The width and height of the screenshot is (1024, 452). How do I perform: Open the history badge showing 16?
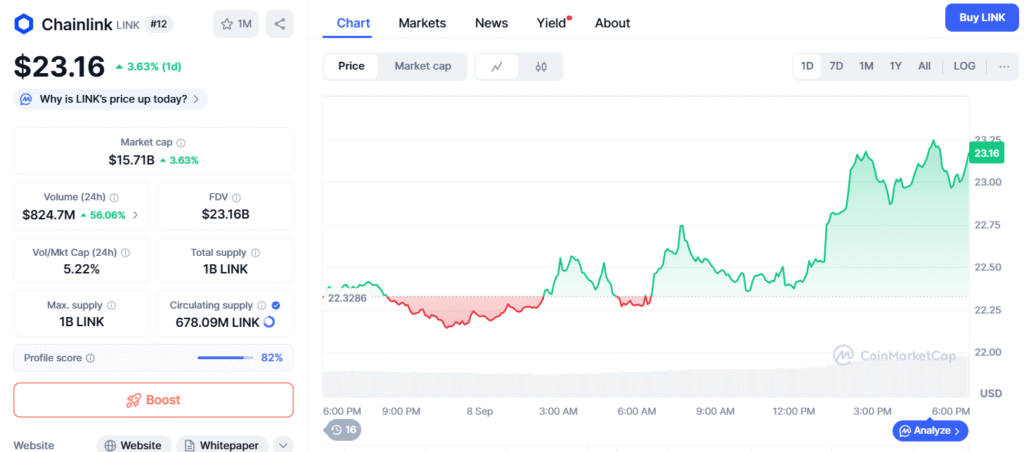point(343,430)
